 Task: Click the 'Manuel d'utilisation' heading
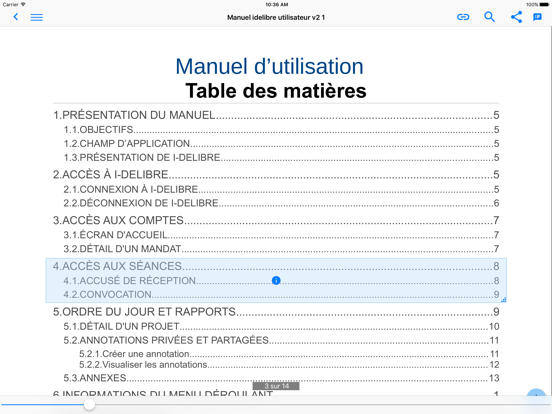pyautogui.click(x=269, y=66)
